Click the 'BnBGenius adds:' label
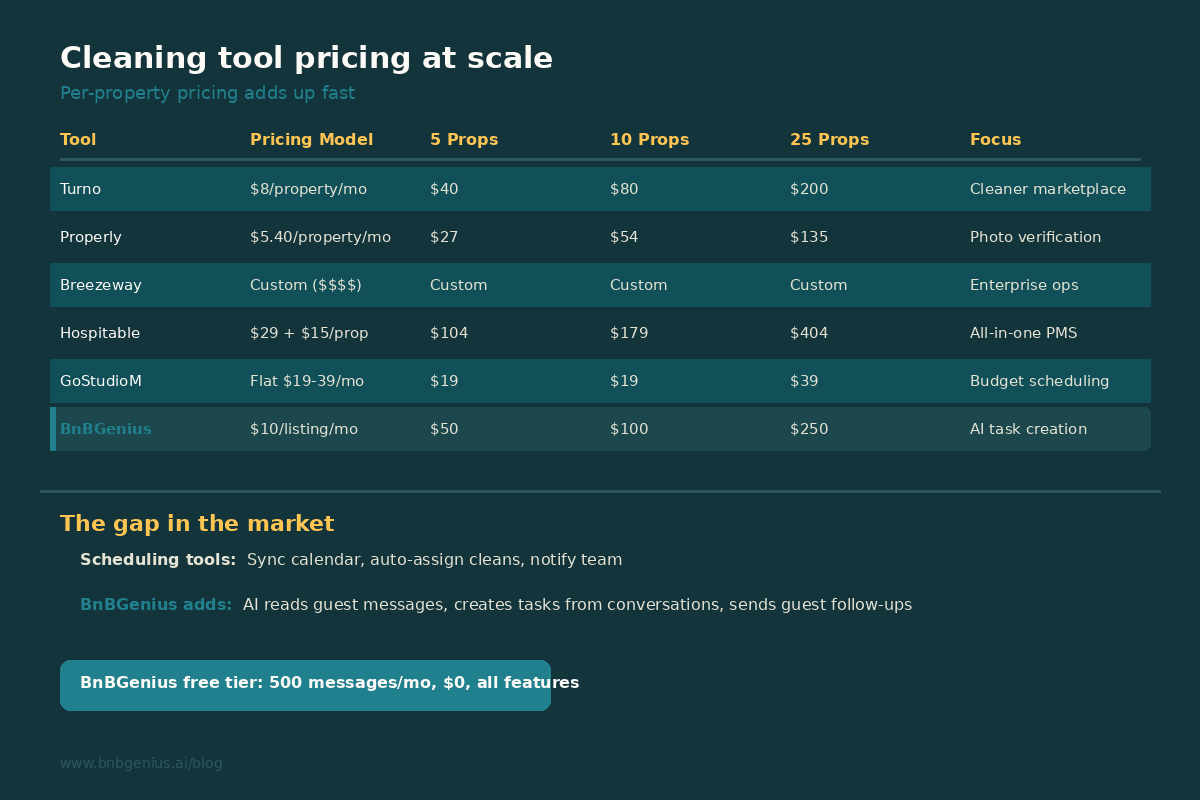The height and width of the screenshot is (800, 1200). coord(156,605)
